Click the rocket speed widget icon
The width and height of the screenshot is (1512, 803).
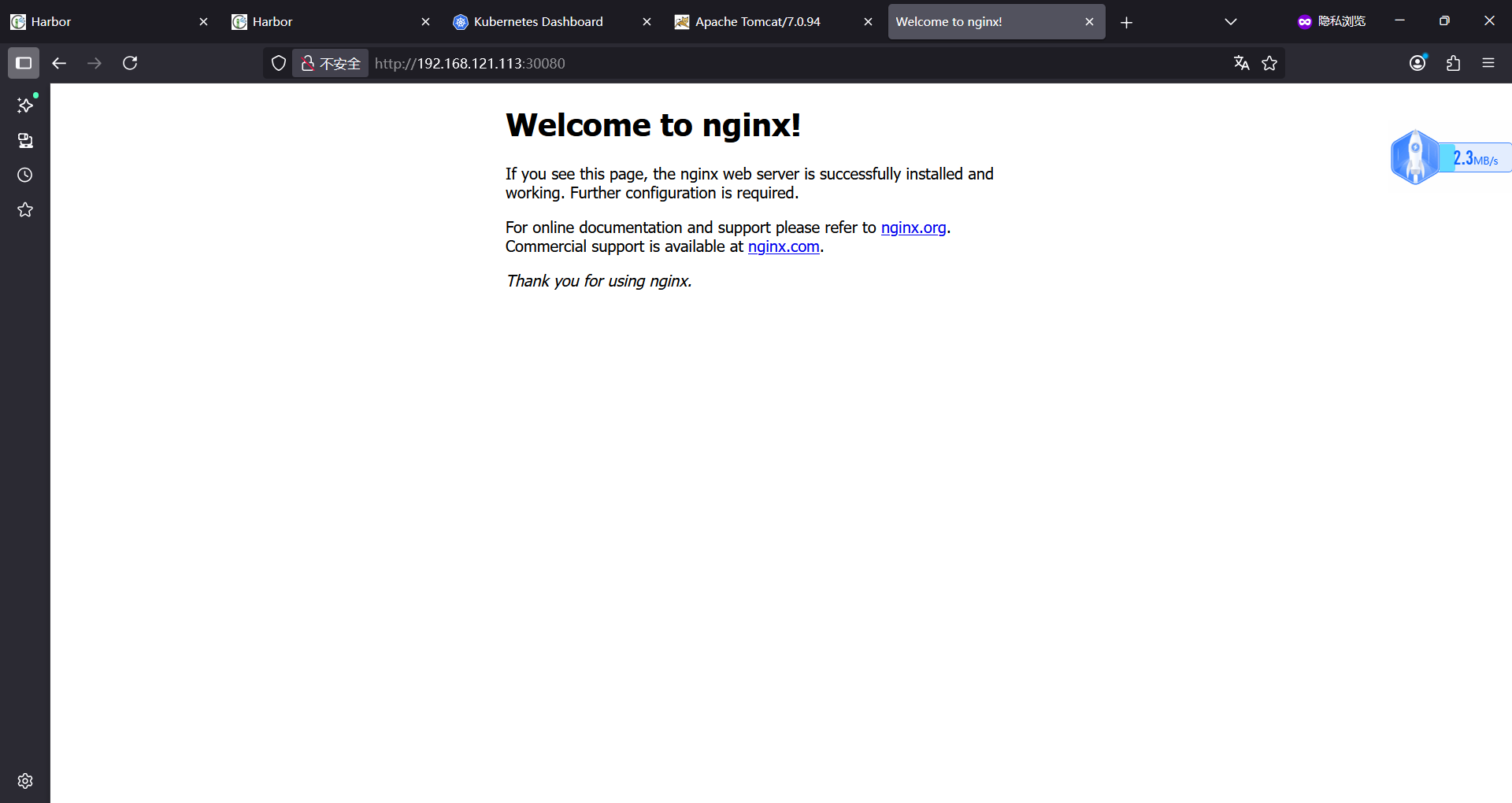1414,157
